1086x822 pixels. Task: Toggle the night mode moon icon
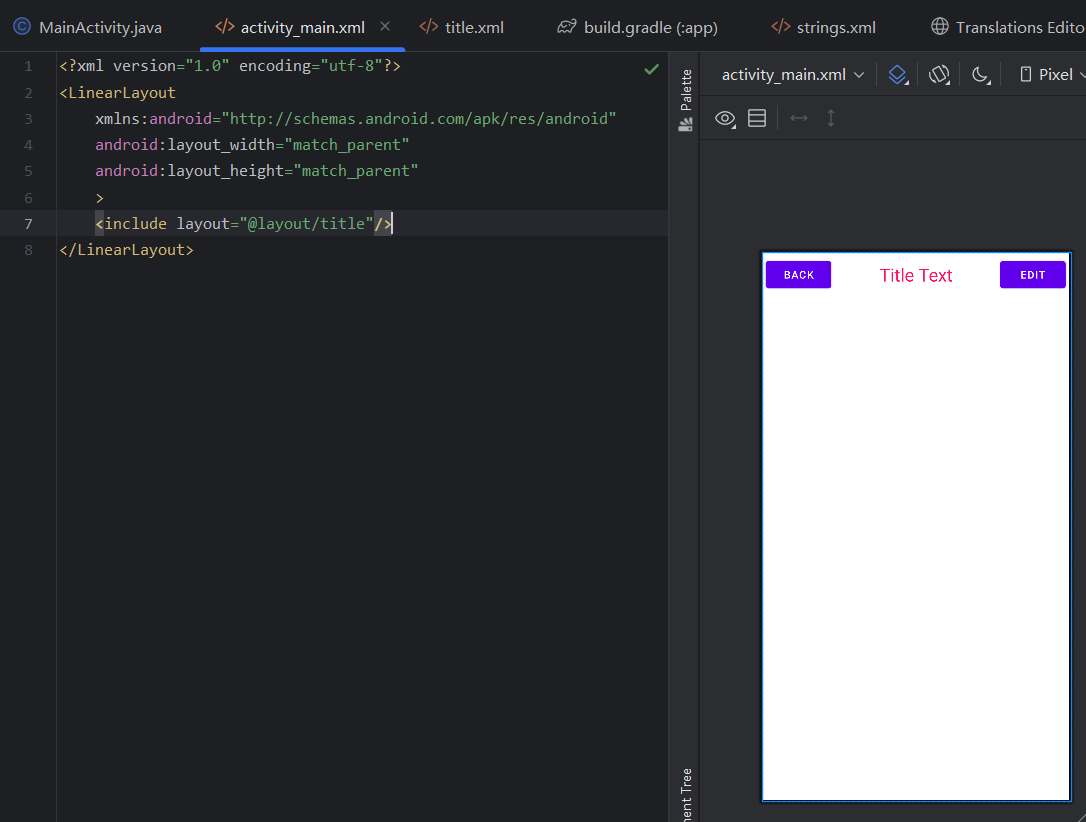(980, 75)
